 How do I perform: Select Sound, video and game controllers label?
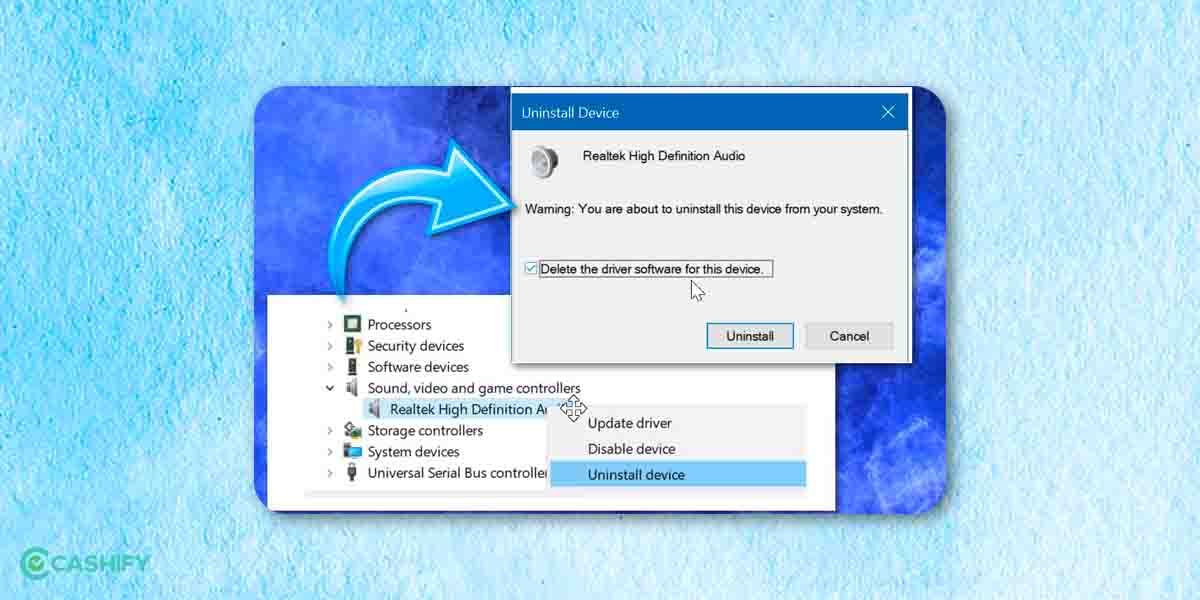(x=474, y=388)
